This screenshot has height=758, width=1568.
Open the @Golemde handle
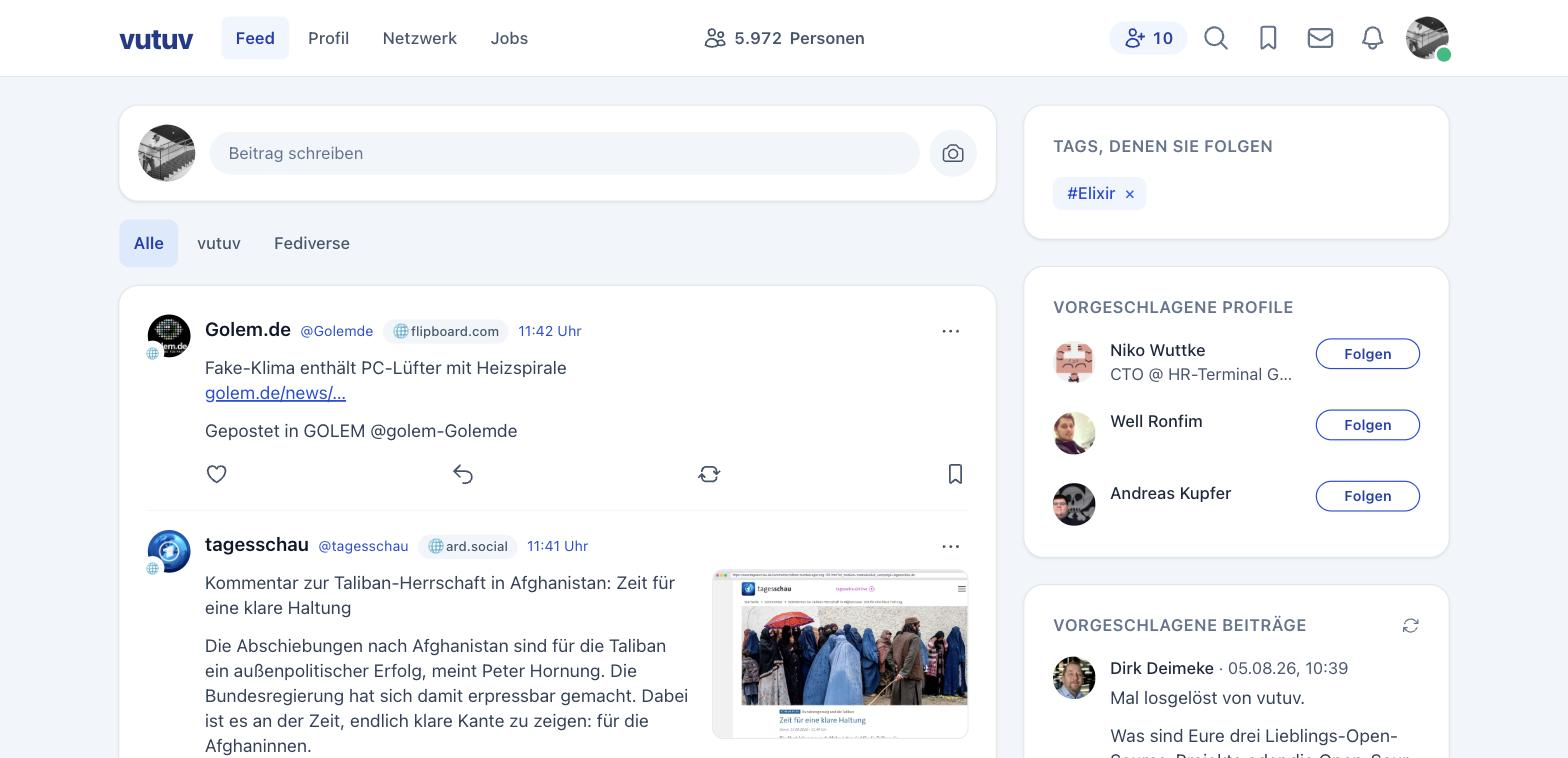point(337,331)
